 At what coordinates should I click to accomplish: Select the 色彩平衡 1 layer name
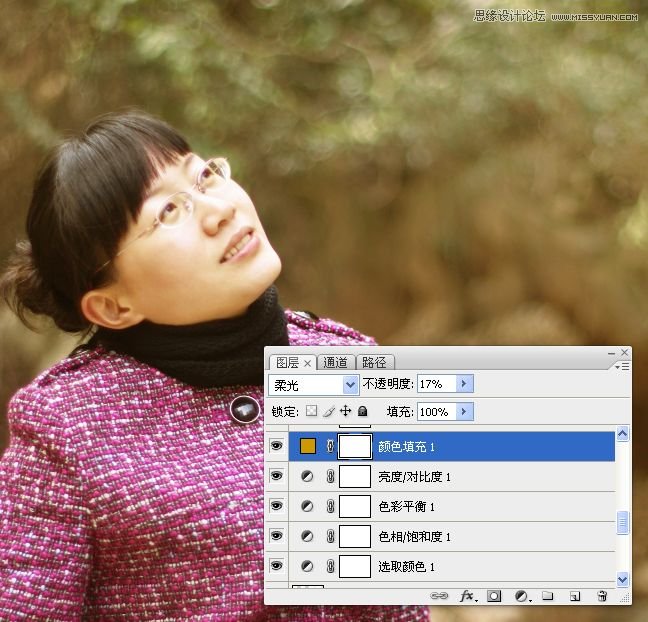coord(407,507)
